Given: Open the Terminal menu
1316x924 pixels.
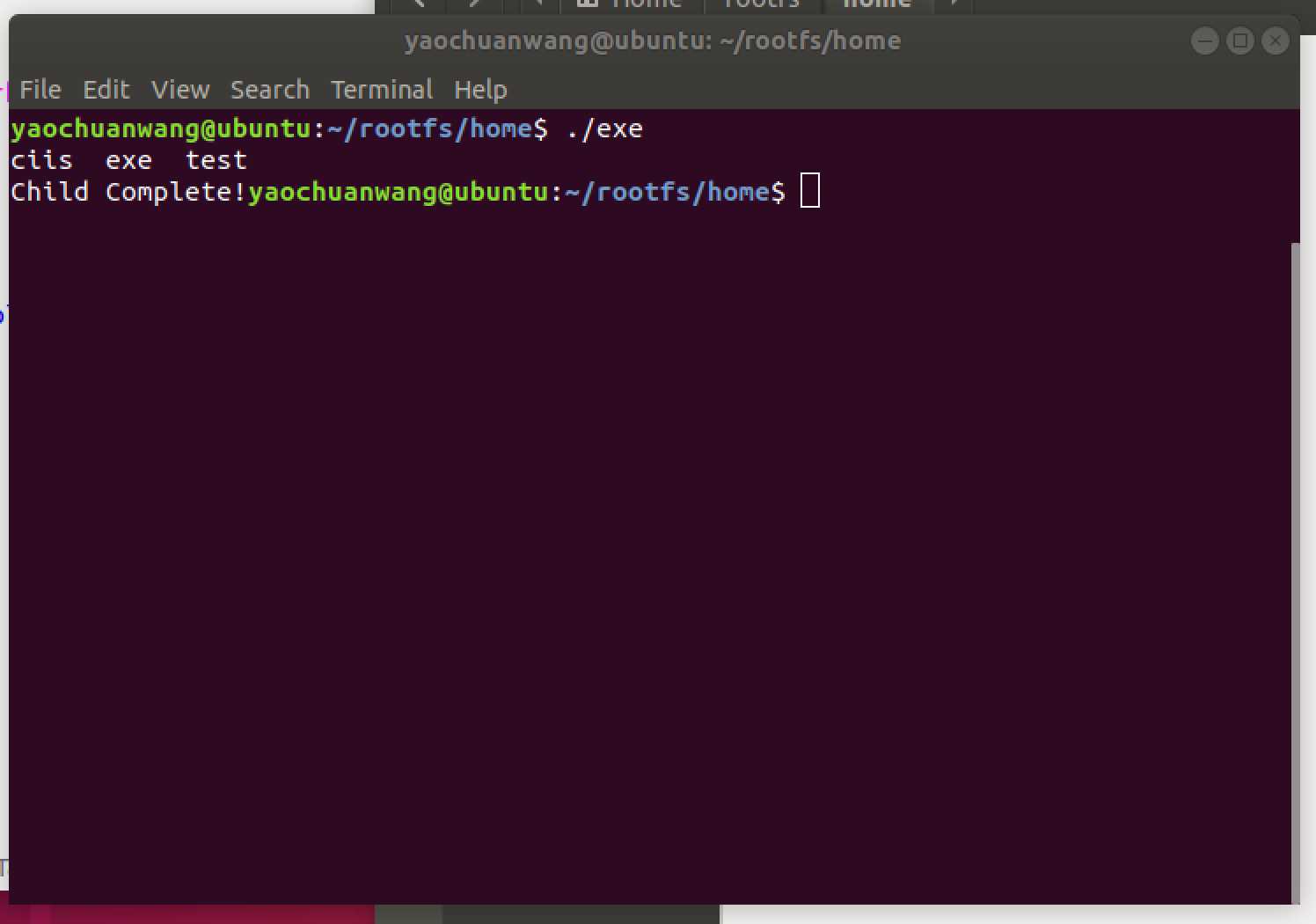Looking at the screenshot, I should pos(382,90).
